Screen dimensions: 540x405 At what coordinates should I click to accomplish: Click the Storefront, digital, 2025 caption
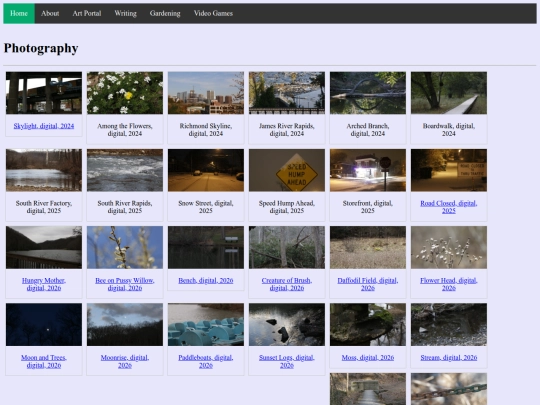(x=368, y=207)
